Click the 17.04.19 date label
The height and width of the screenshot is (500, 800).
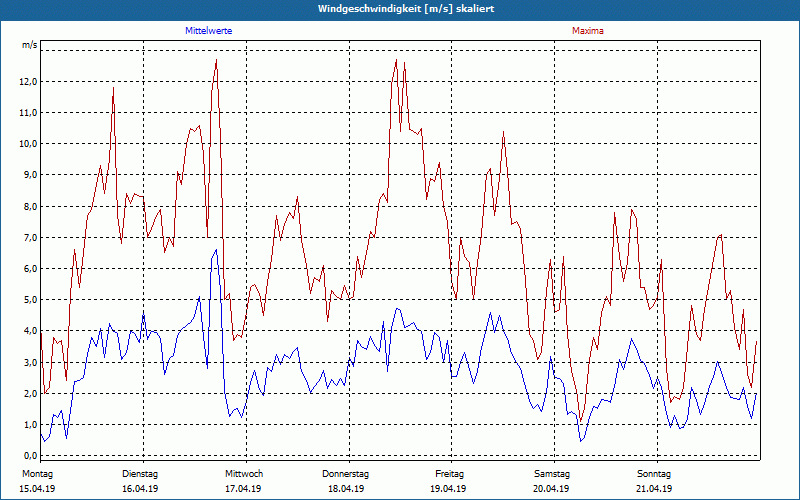(x=243, y=489)
